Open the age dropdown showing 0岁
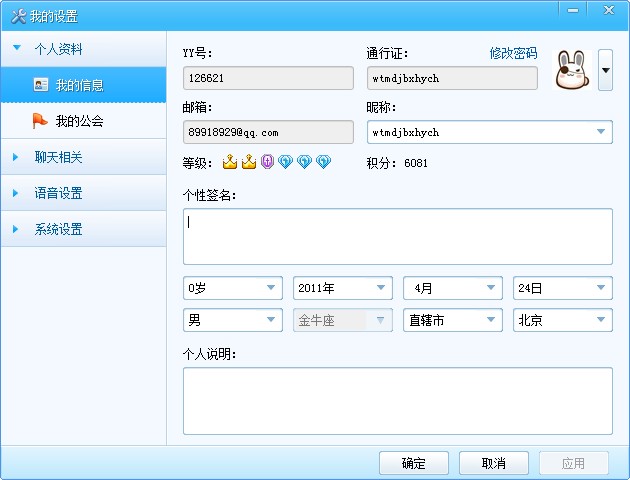 click(x=233, y=288)
